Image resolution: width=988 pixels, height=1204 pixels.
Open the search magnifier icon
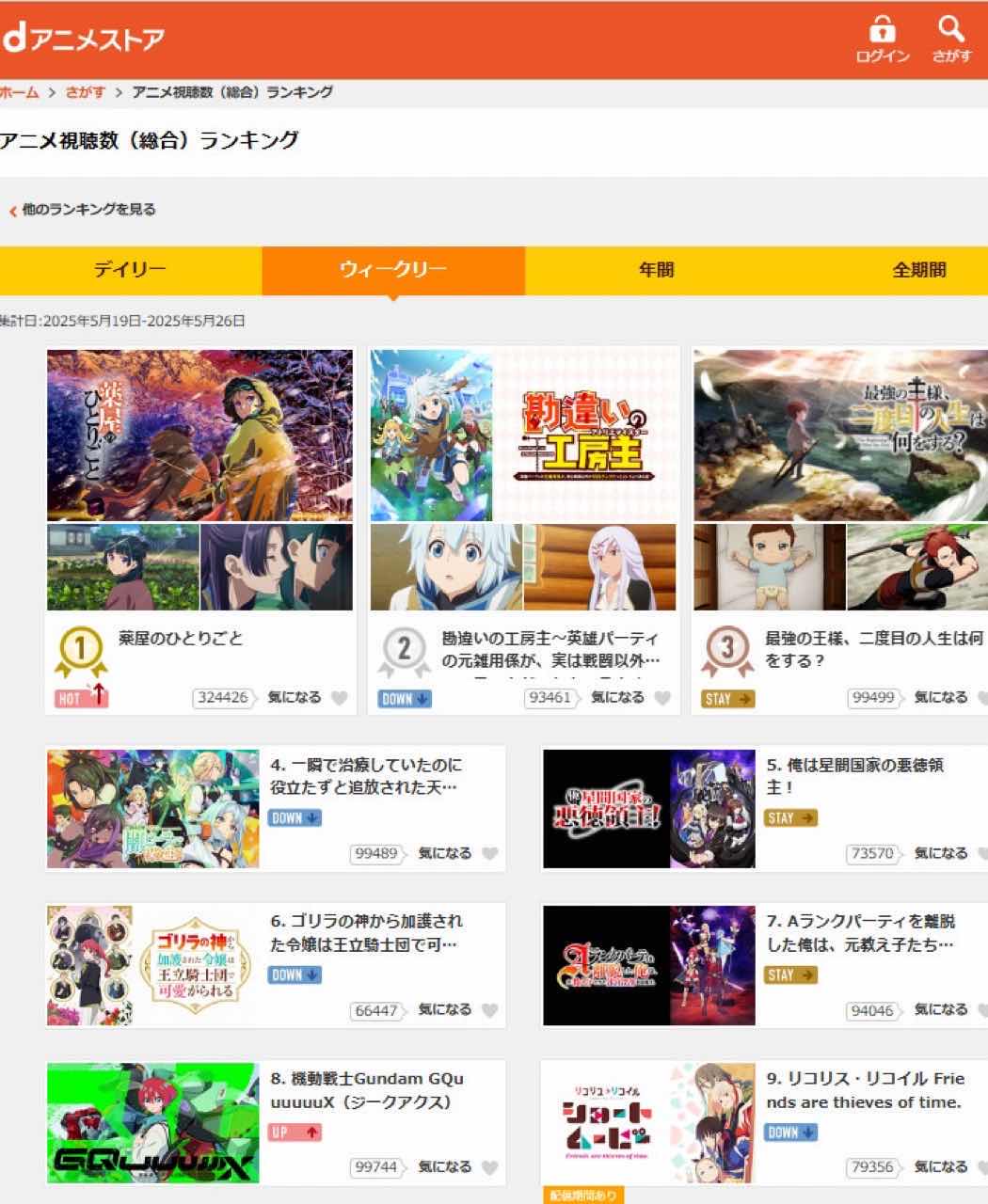pyautogui.click(x=951, y=30)
